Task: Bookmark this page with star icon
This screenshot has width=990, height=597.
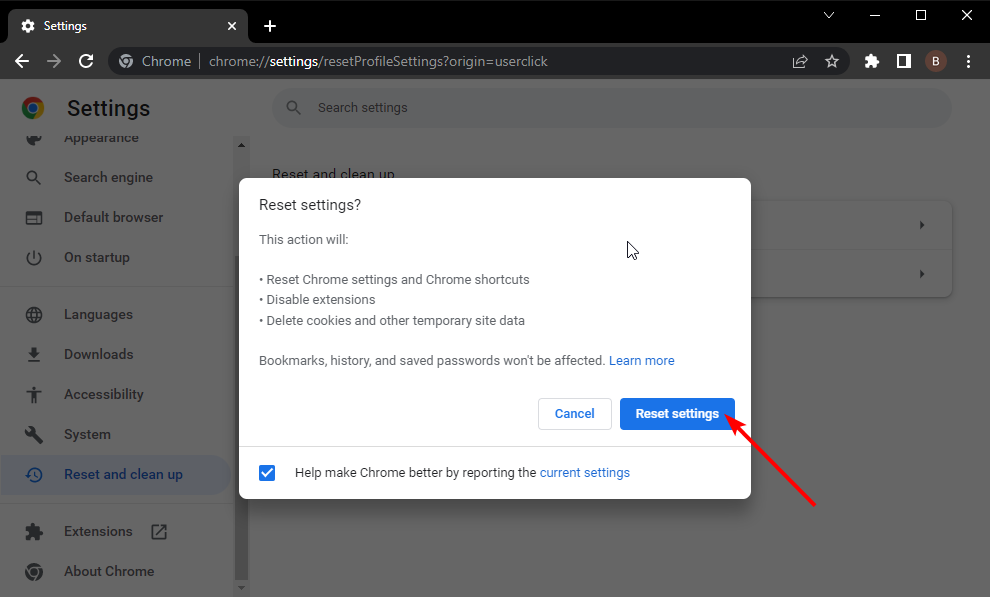Action: [x=832, y=61]
